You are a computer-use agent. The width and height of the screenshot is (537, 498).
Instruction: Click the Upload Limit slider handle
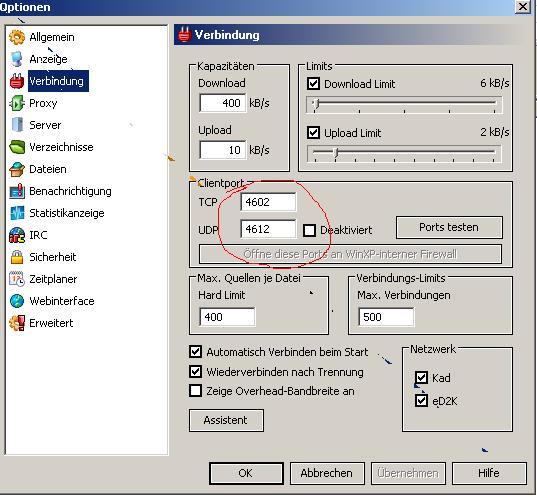click(x=336, y=153)
